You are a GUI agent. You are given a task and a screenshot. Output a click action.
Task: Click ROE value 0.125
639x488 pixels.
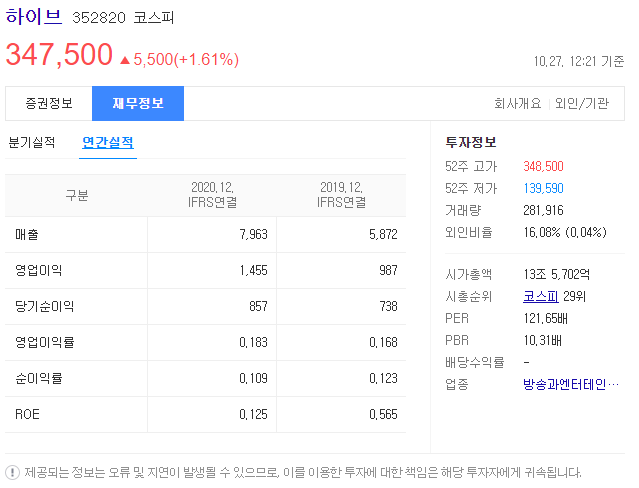253,414
